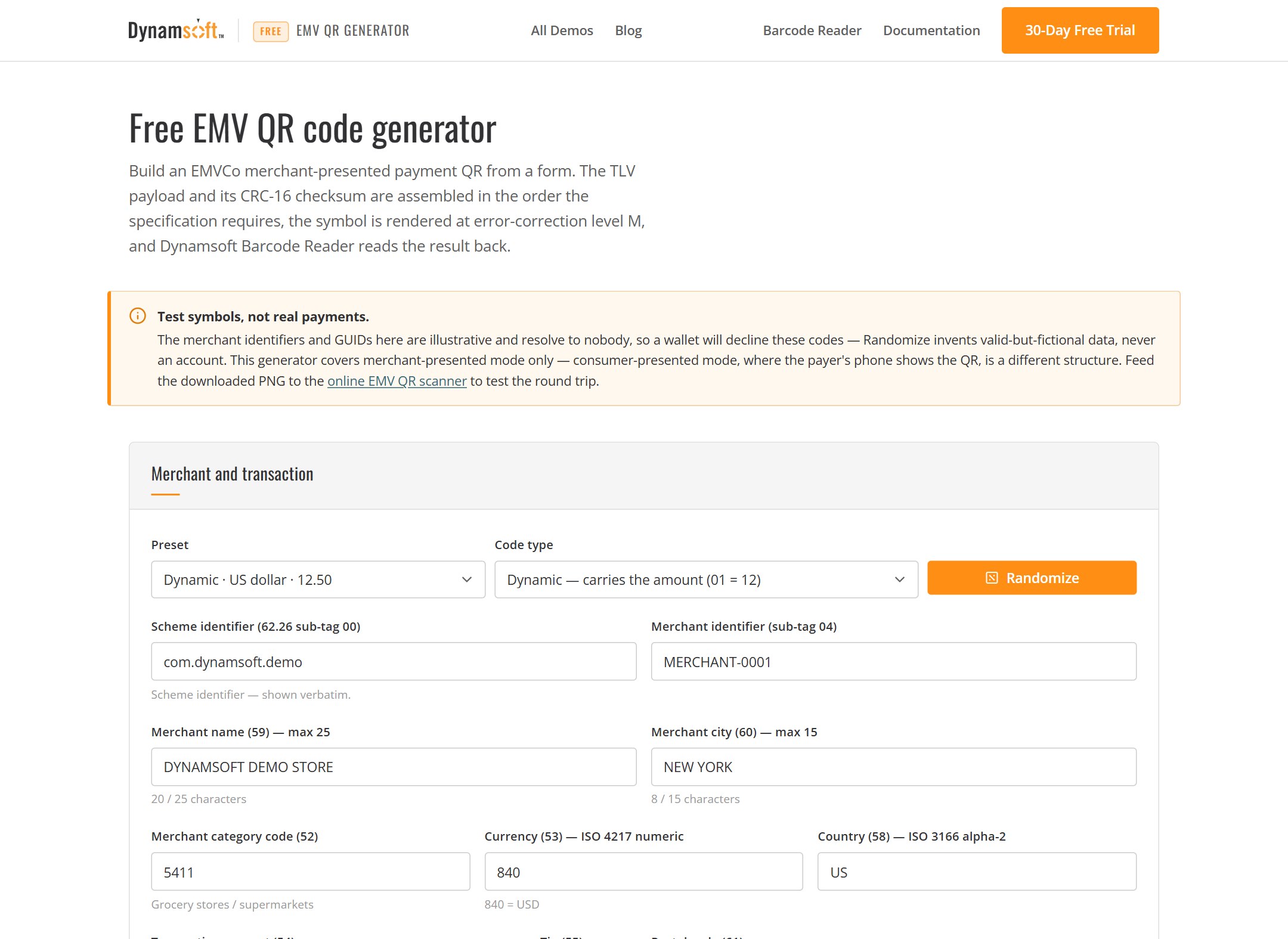Click the Dynamsoft logo
The height and width of the screenshot is (939, 1288).
176,30
